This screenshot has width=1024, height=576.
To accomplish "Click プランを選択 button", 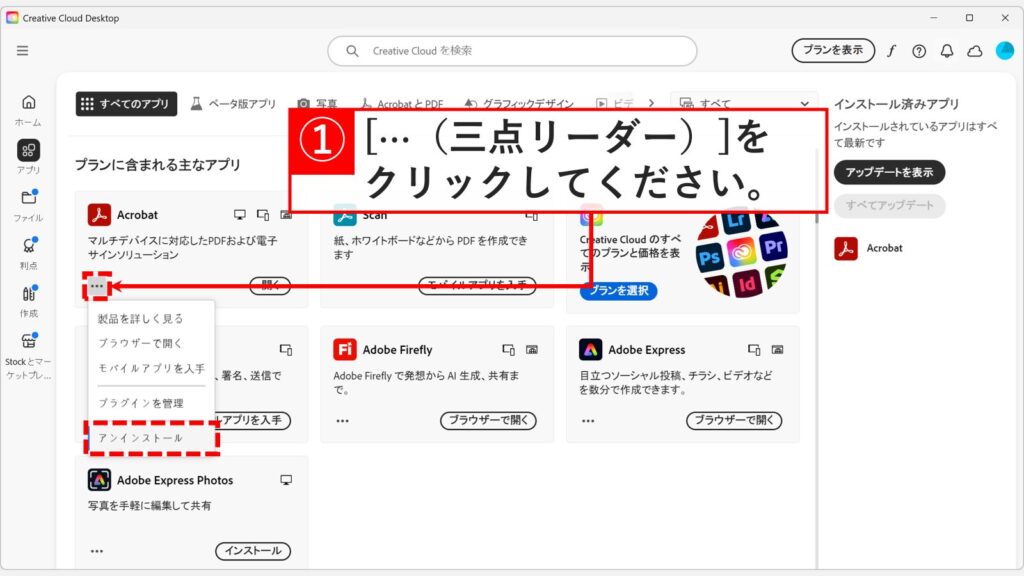I will coord(618,291).
